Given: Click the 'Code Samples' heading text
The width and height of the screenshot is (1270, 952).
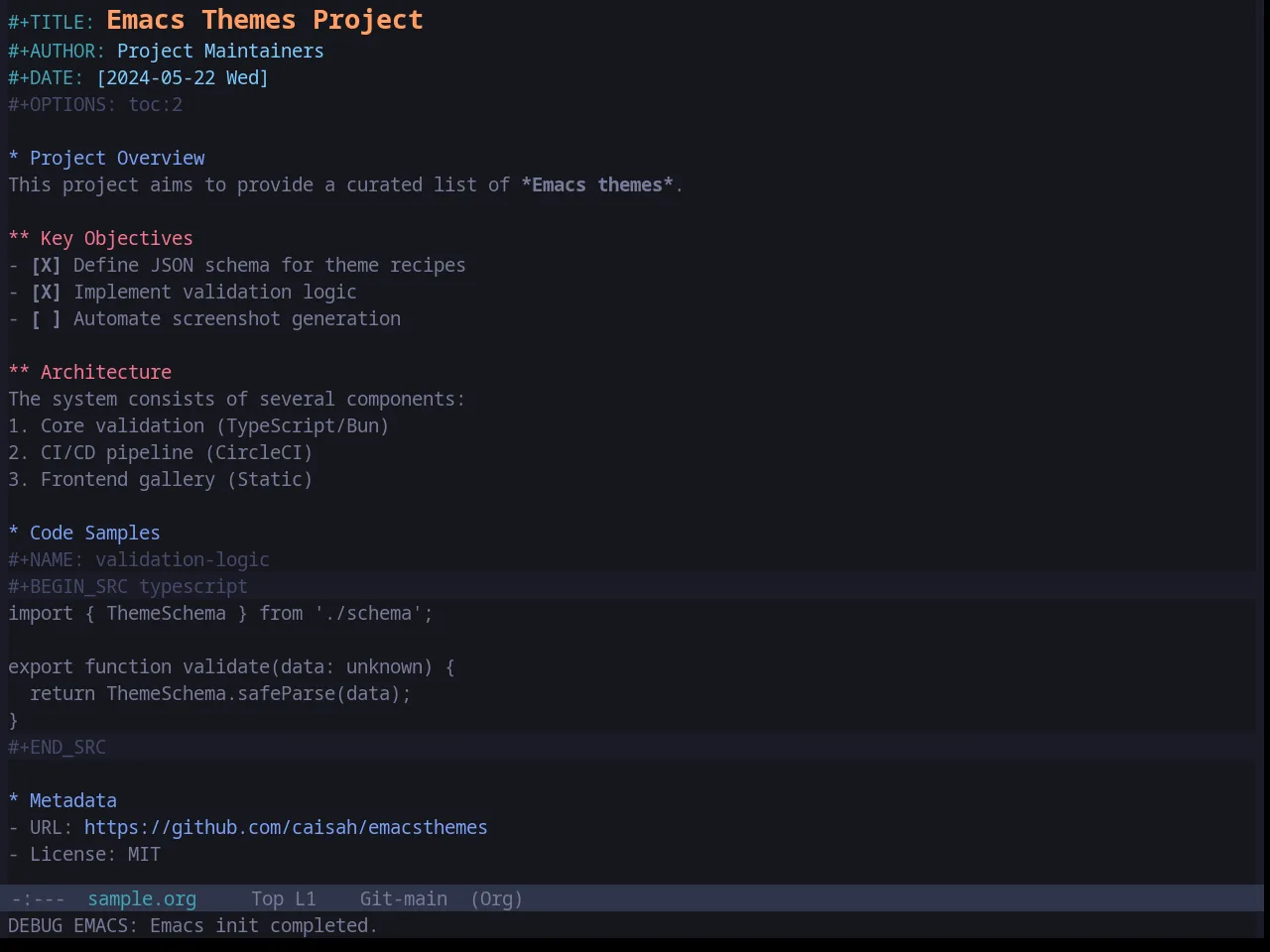Looking at the screenshot, I should point(95,533).
